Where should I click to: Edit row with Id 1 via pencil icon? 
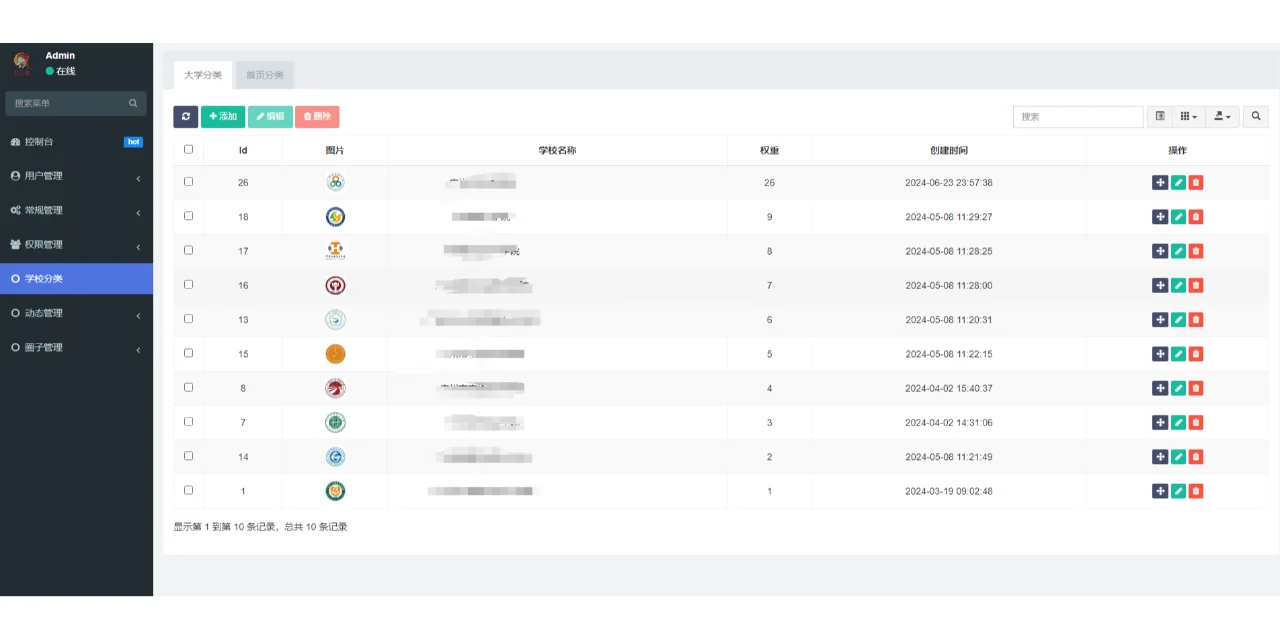(1178, 491)
